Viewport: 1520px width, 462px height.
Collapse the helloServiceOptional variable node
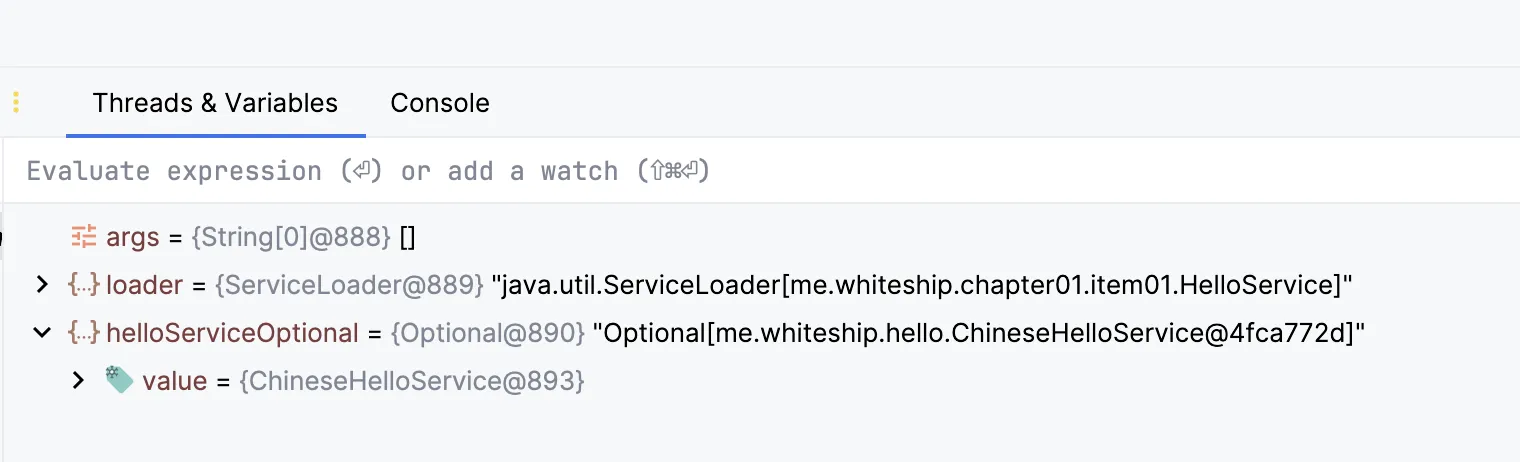pos(41,333)
